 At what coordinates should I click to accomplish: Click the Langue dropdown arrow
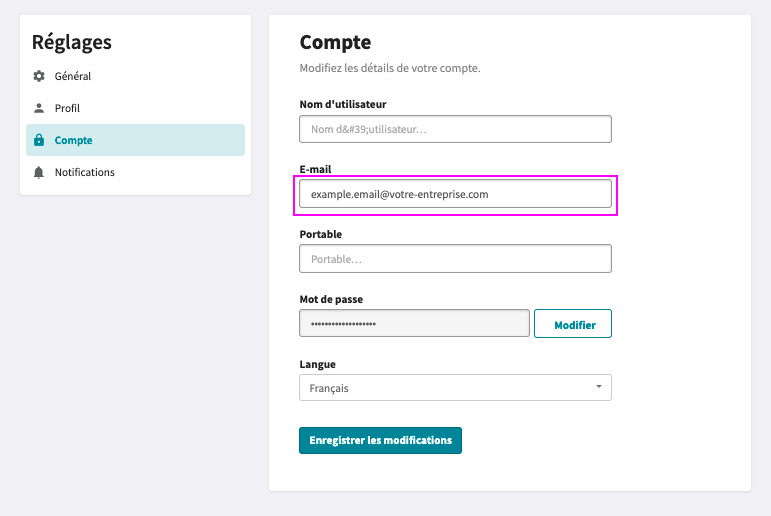pyautogui.click(x=599, y=387)
